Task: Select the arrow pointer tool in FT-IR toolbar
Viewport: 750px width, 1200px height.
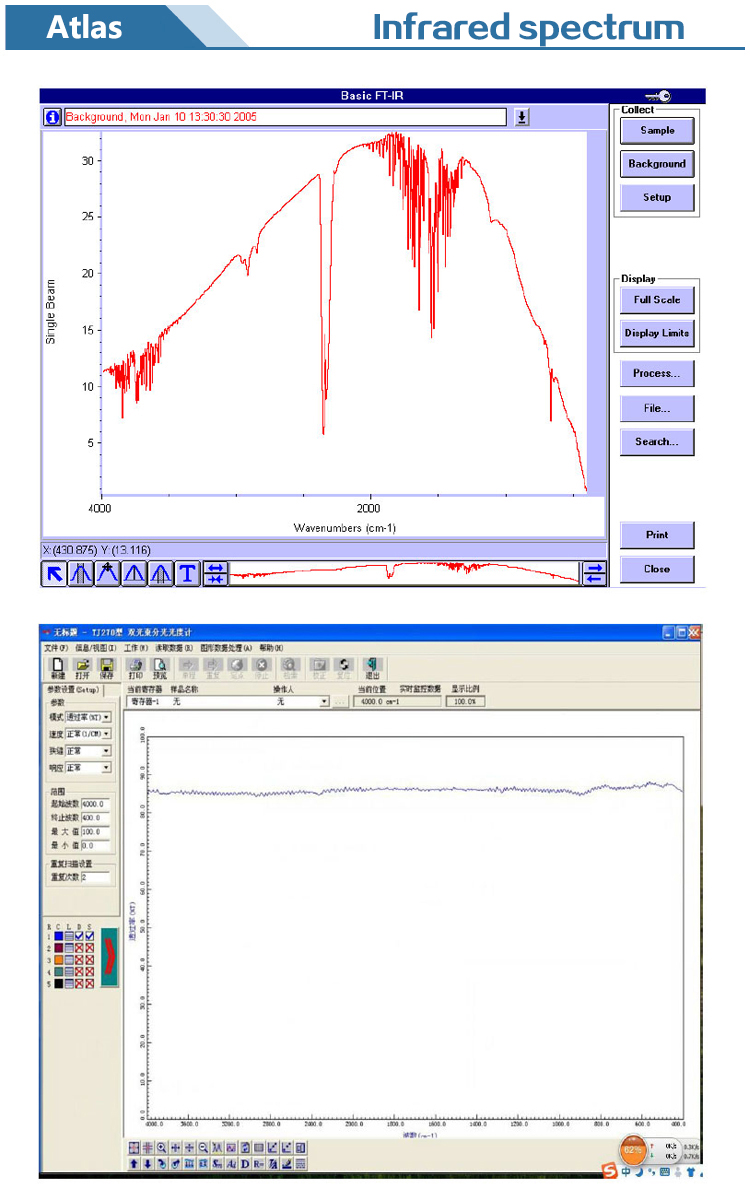Action: point(54,573)
